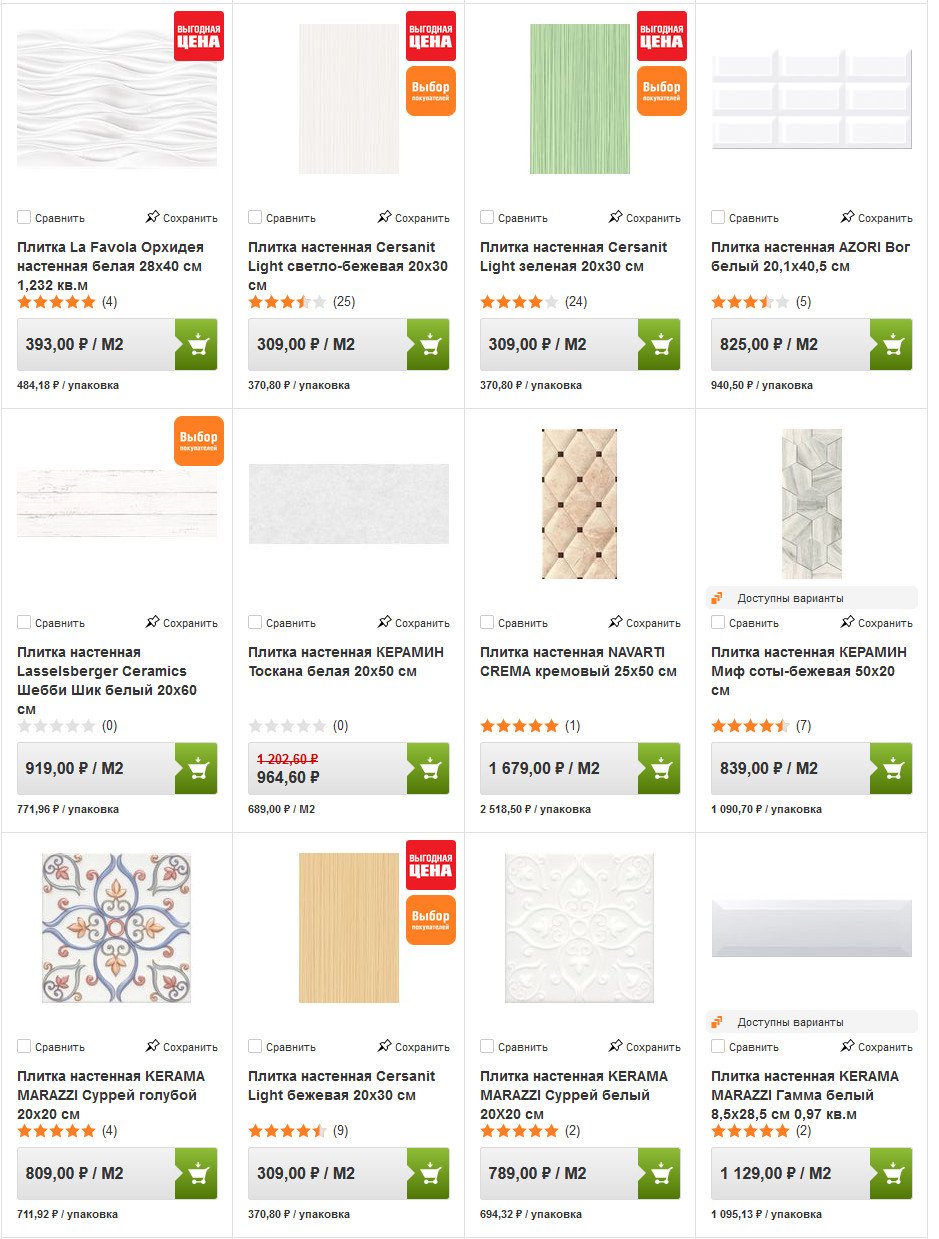Save the Шебби Шик tile with pin
Viewport: 939px width, 1239px height.
pyautogui.click(x=181, y=623)
